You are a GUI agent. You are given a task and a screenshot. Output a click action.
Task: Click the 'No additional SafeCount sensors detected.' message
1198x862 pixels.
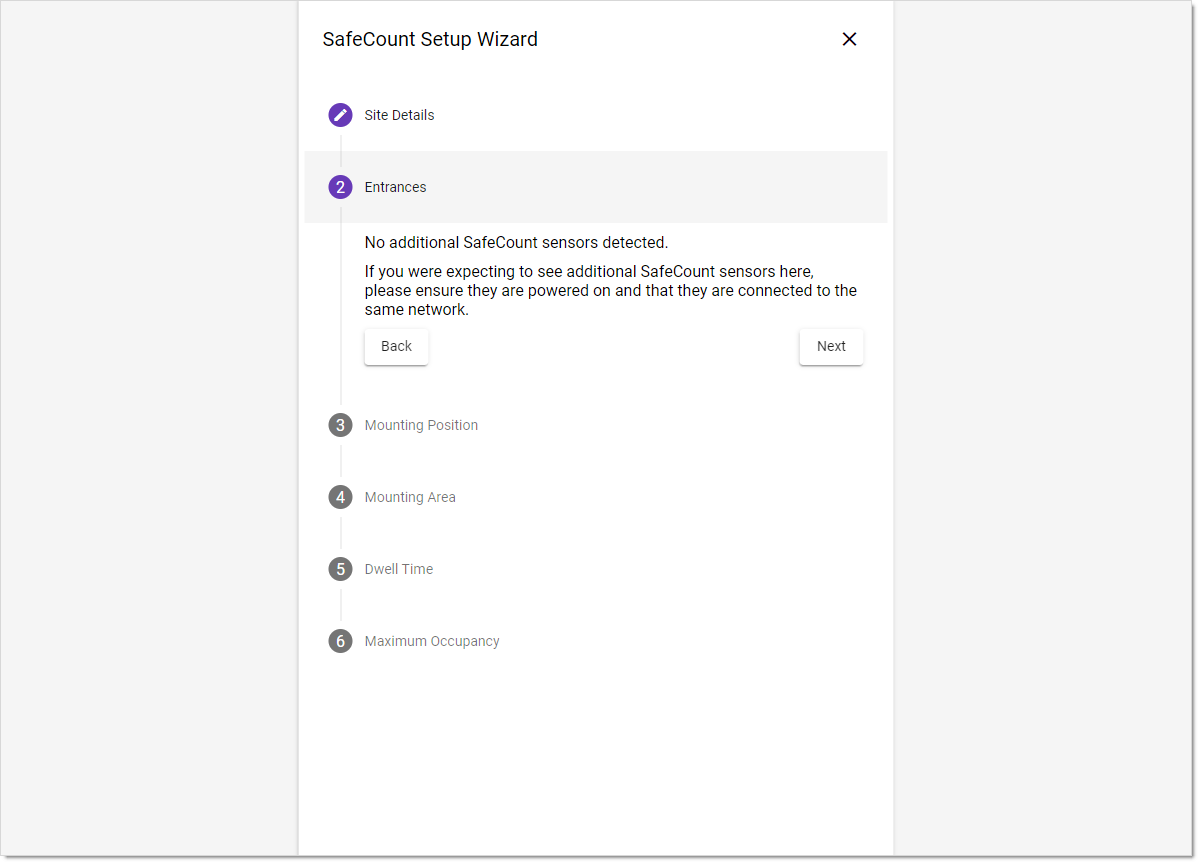pyautogui.click(x=516, y=243)
